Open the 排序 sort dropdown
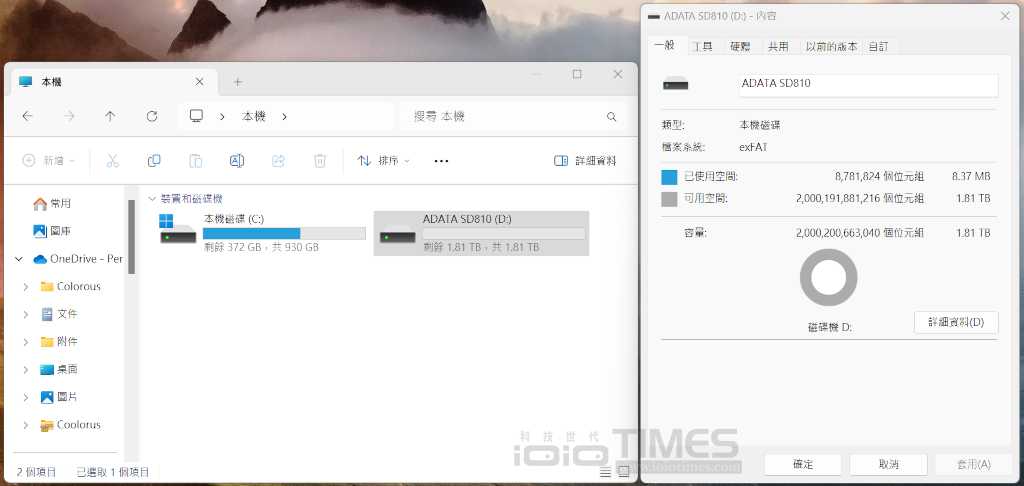1024x486 pixels. [x=384, y=160]
